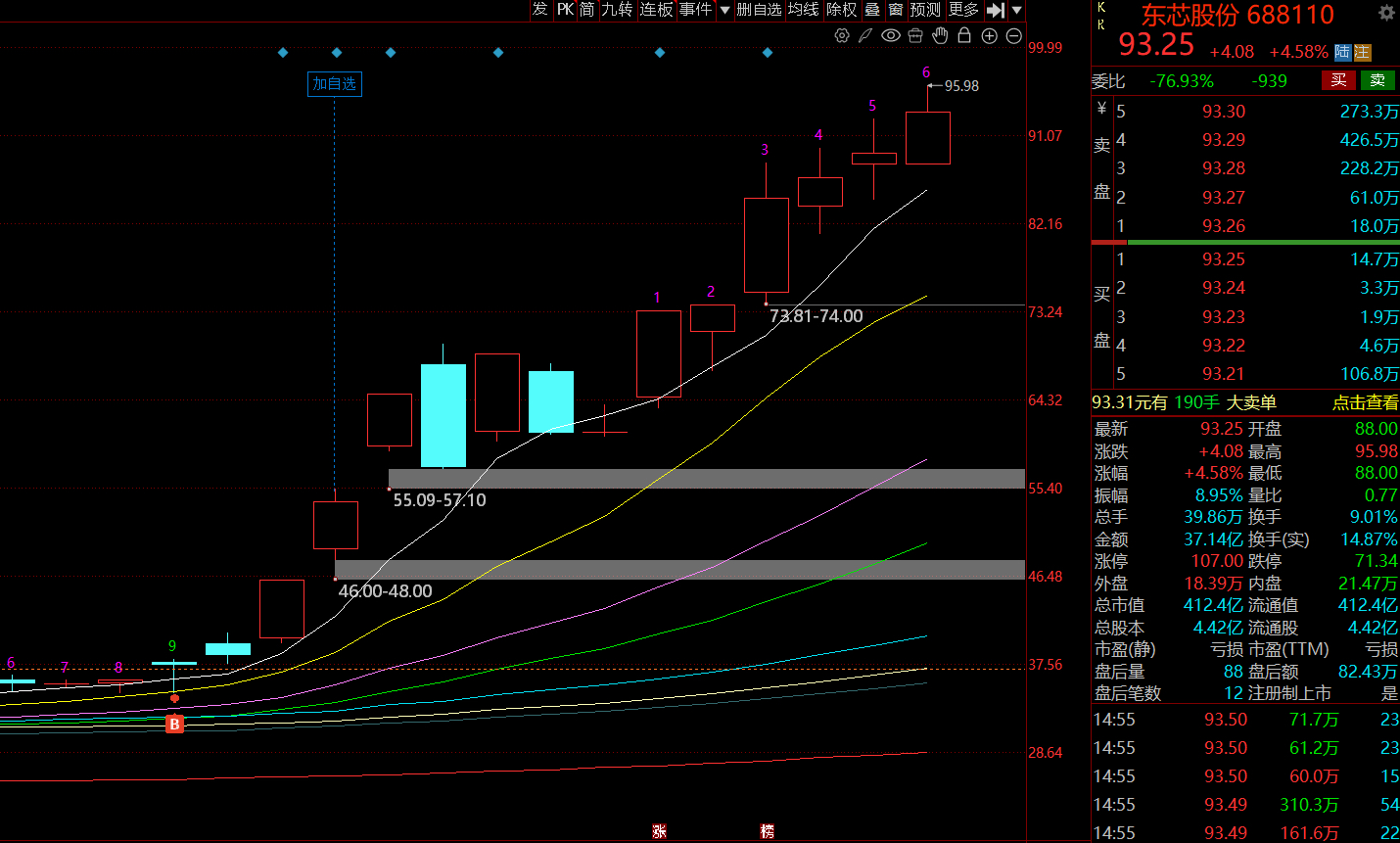Click the 总市值 412.4亿 value

[x=1213, y=605]
